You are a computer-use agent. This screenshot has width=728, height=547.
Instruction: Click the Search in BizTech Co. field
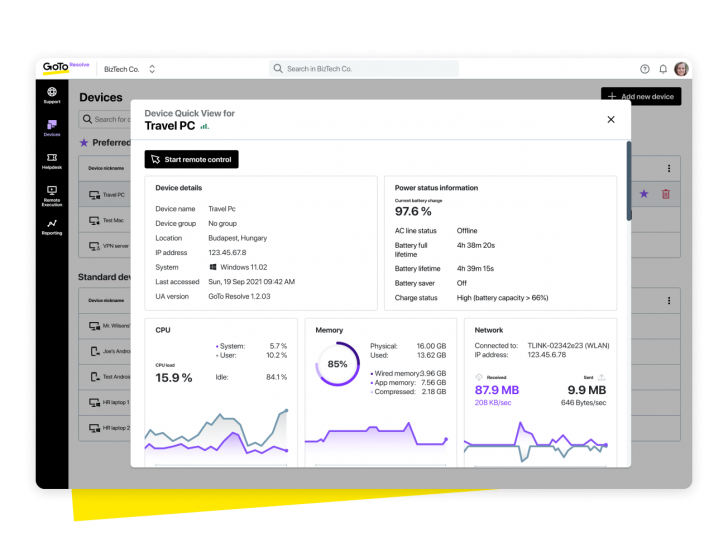point(364,69)
